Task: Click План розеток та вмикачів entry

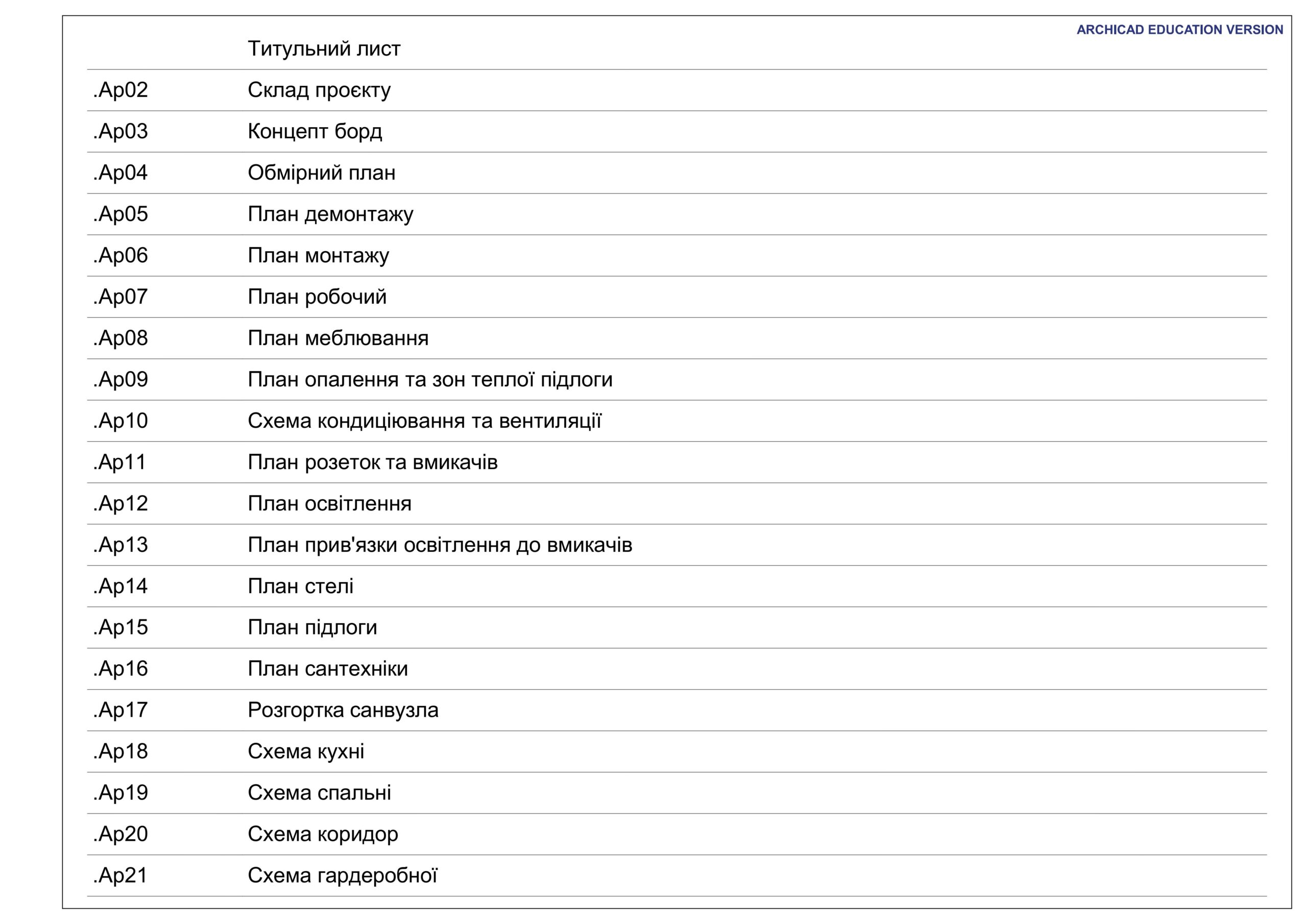Action: pyautogui.click(x=373, y=463)
